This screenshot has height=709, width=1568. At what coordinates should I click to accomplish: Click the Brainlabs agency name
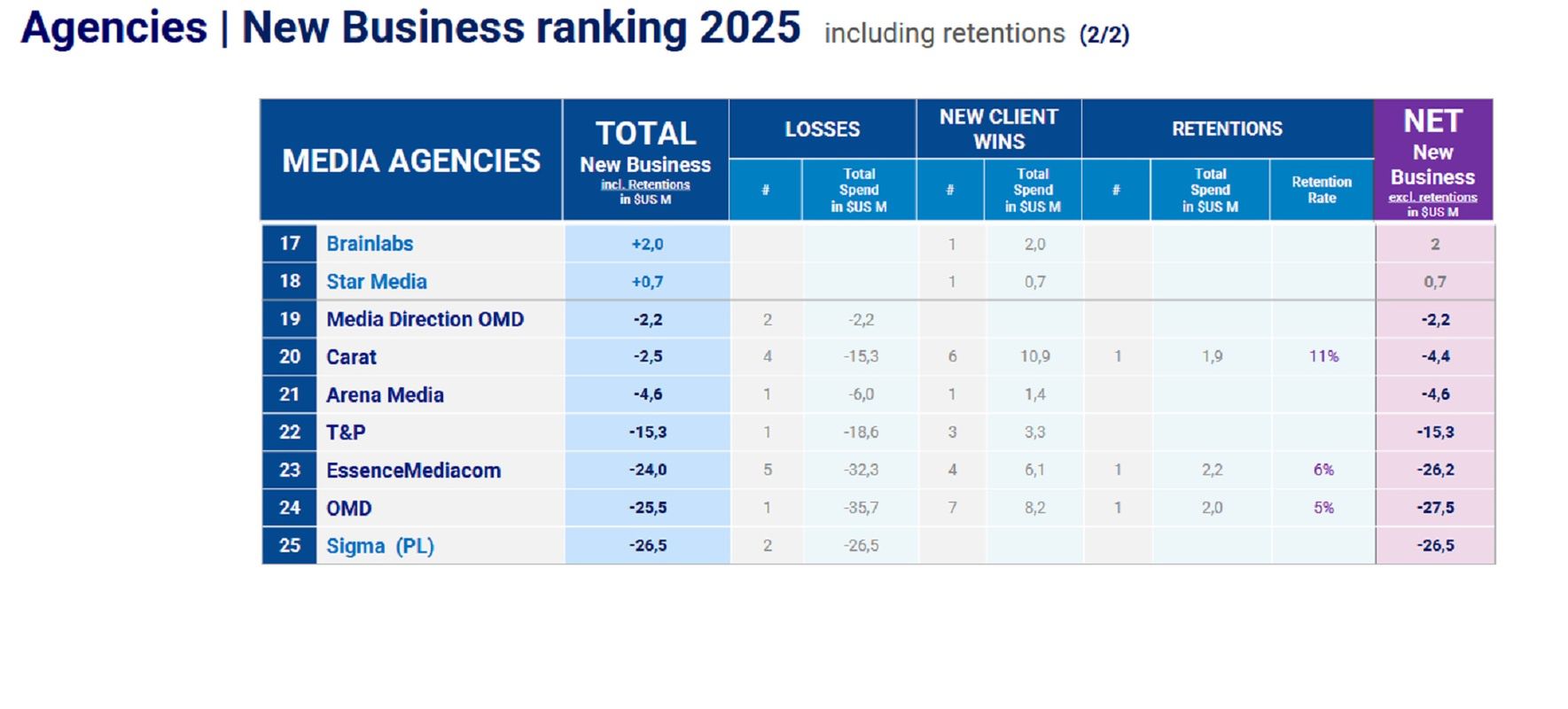[x=369, y=244]
